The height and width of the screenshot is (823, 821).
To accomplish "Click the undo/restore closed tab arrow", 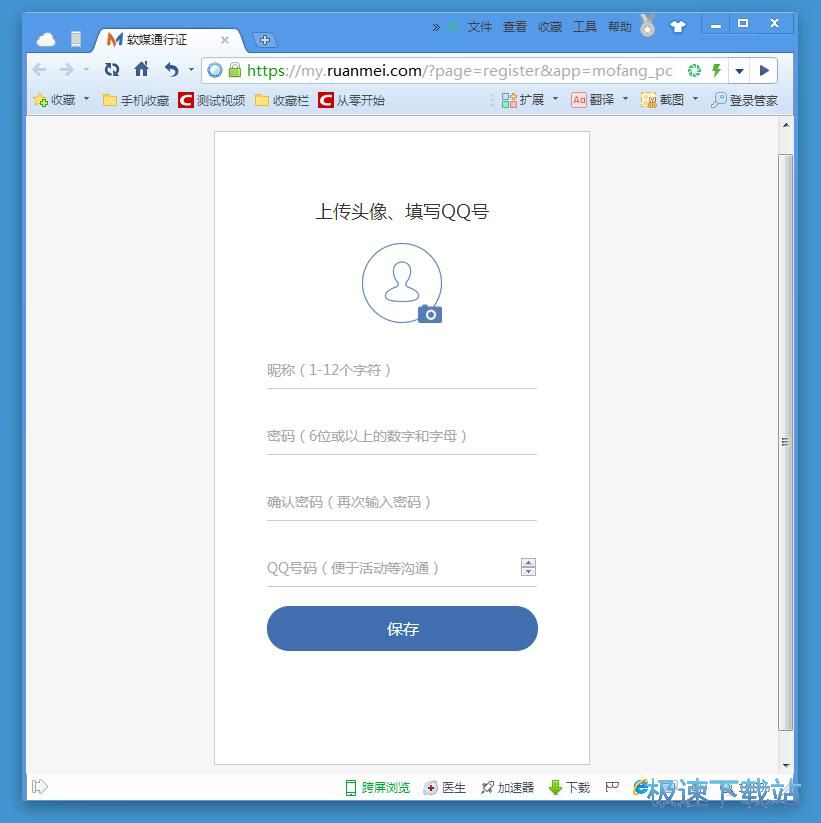I will (171, 69).
